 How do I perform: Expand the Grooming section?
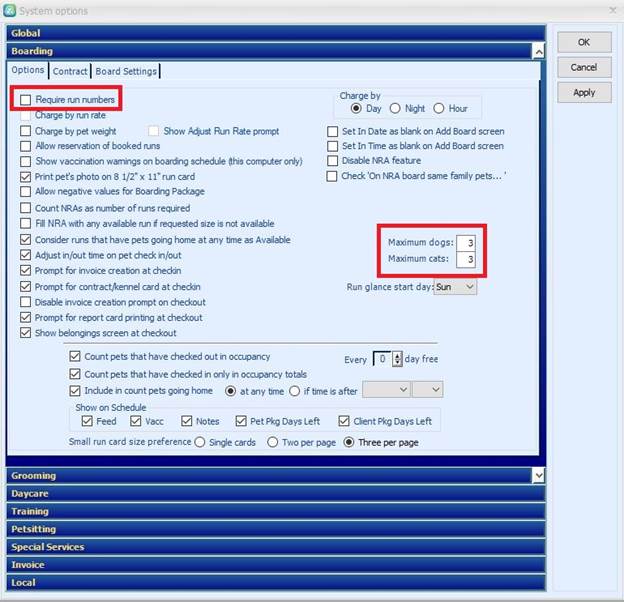point(270,476)
